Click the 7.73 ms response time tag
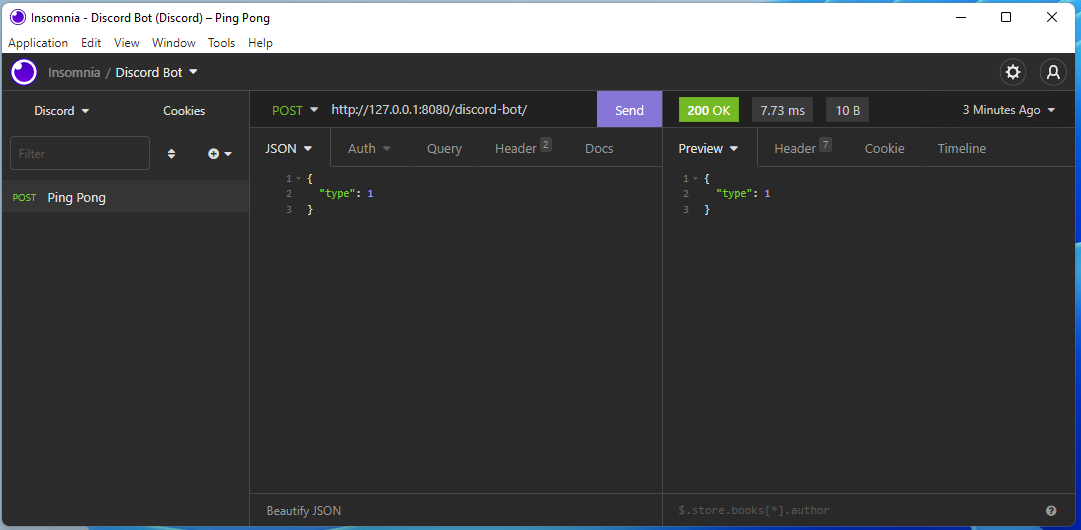The image size is (1081, 530). click(782, 110)
